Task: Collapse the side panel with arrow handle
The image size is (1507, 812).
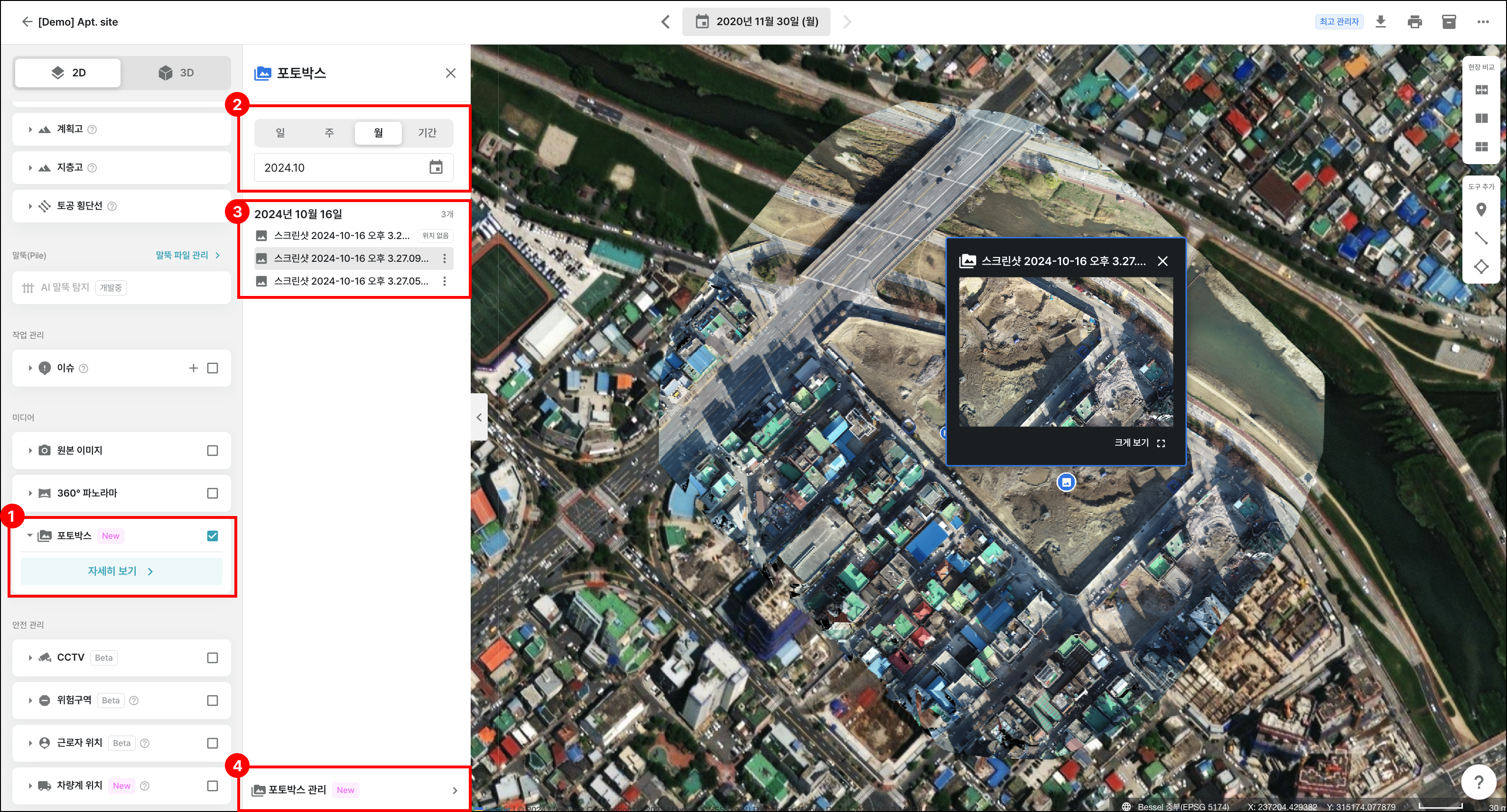Action: click(479, 417)
